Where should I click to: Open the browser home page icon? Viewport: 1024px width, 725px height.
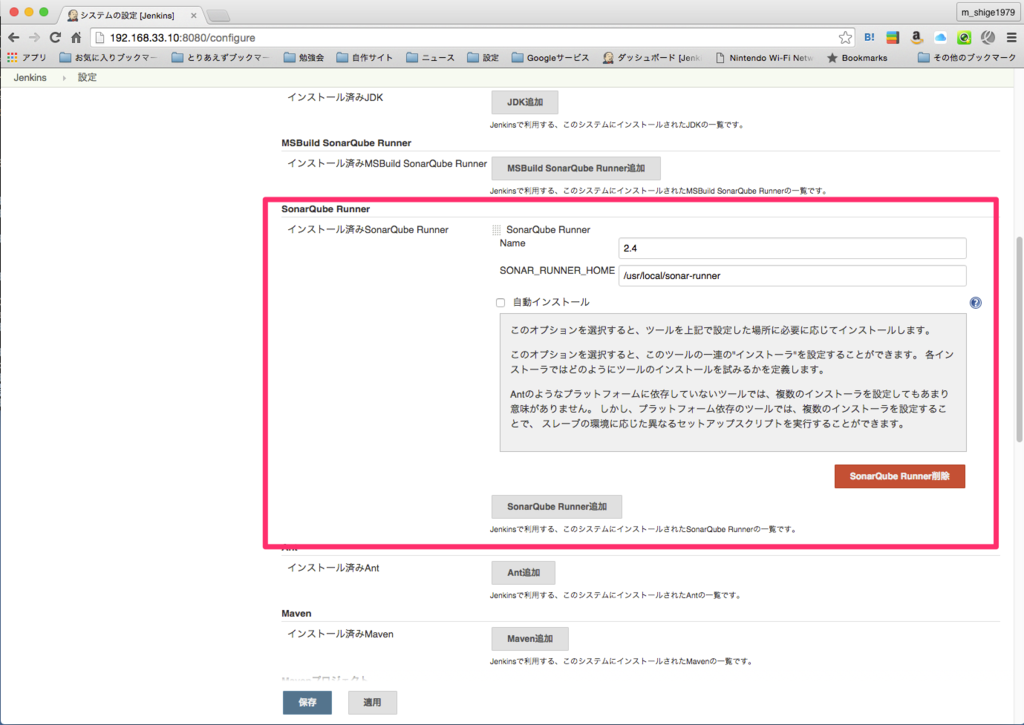tap(76, 38)
